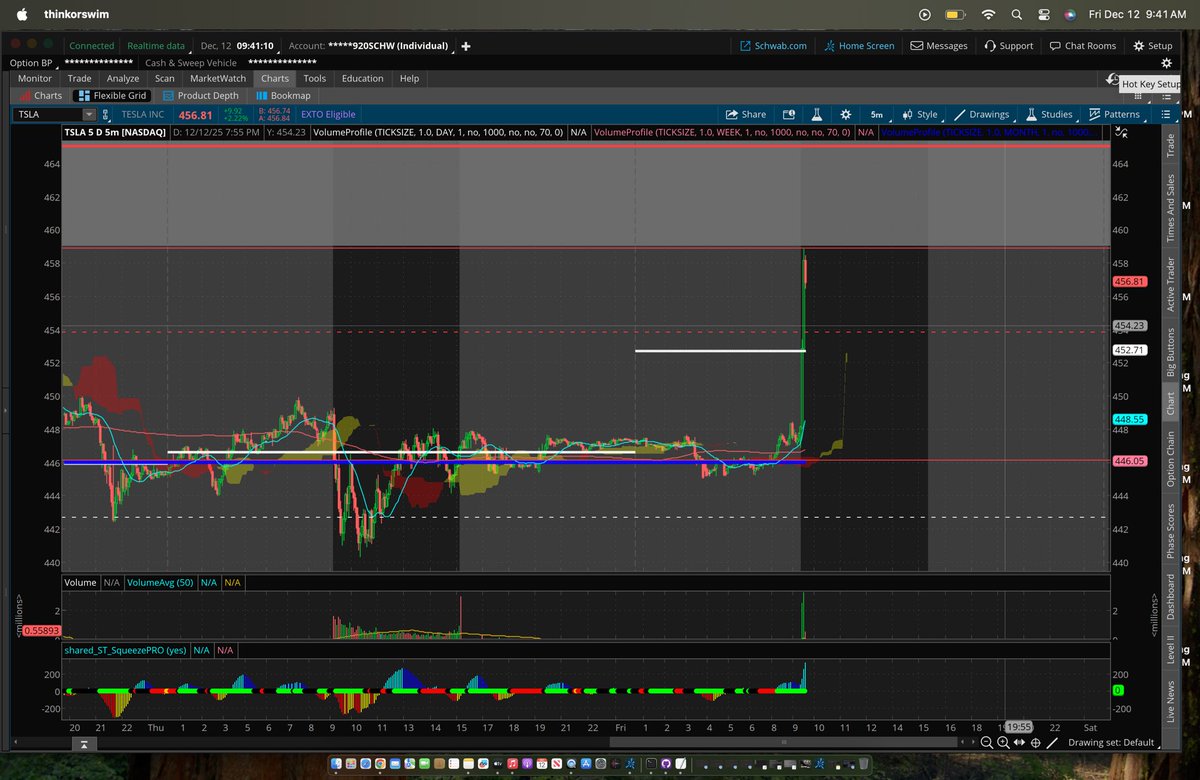Open the Account selector dropdown
The image size is (1200, 780).
pos(370,46)
